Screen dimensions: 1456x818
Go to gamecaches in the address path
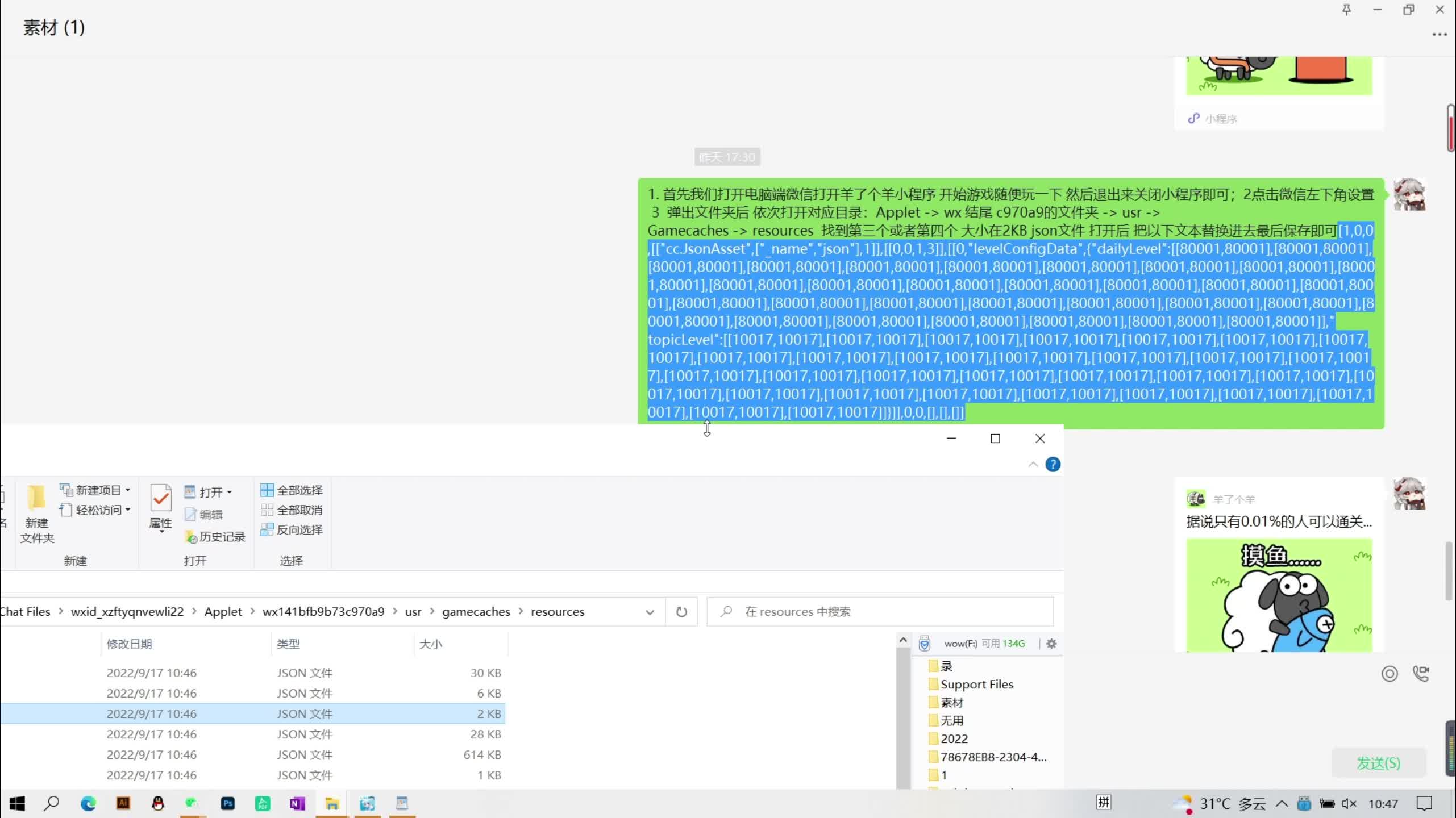pyautogui.click(x=476, y=611)
